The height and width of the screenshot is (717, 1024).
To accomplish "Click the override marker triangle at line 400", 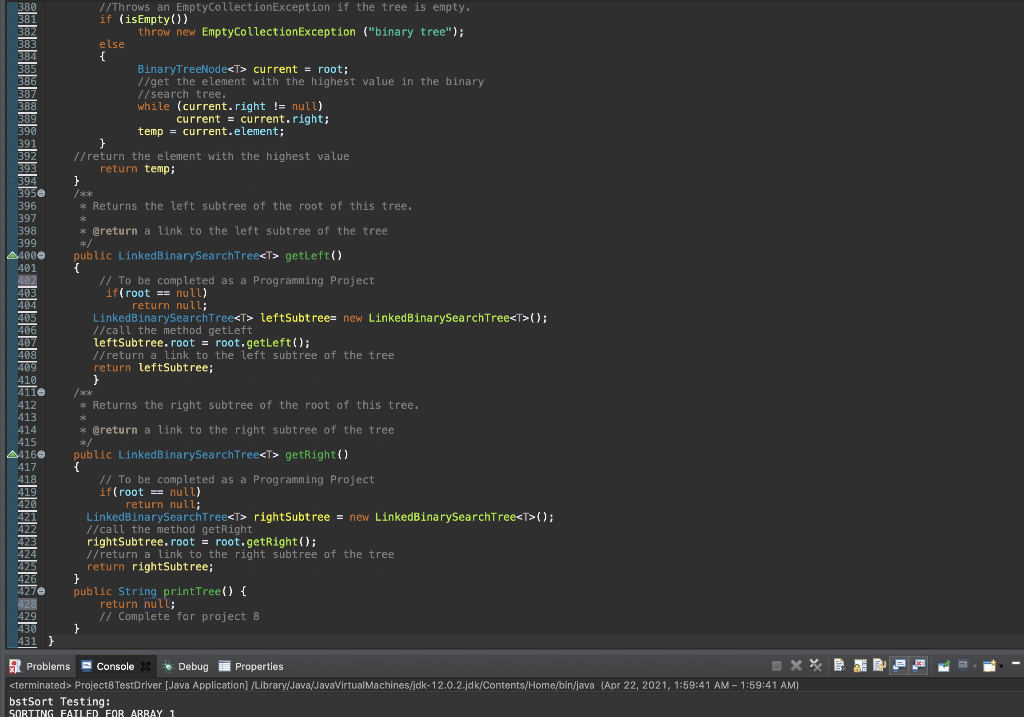I will tap(12, 255).
